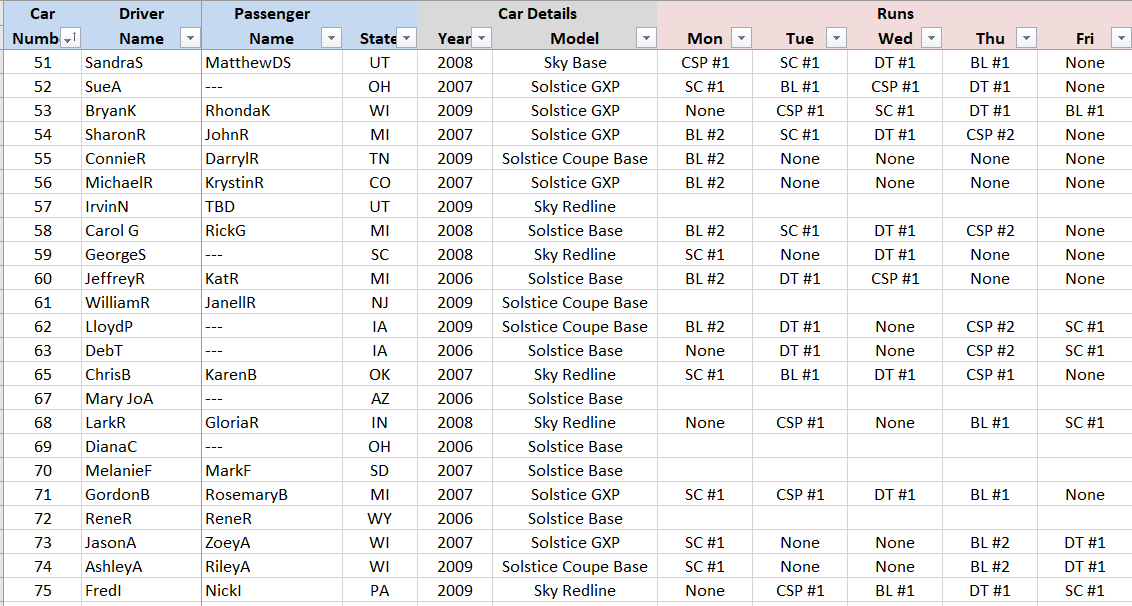Select the Car Details header cell

pos(537,14)
